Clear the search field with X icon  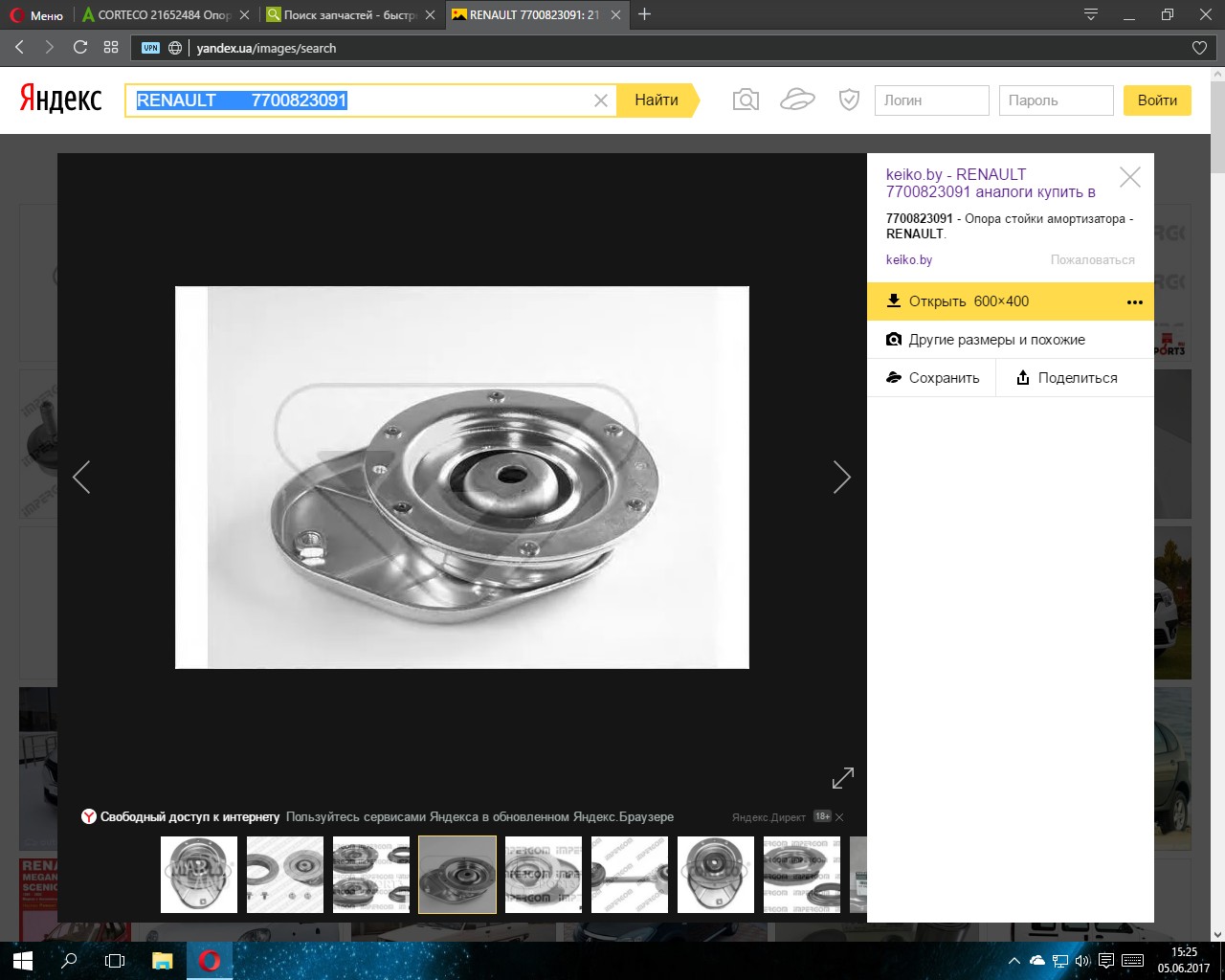(x=601, y=100)
